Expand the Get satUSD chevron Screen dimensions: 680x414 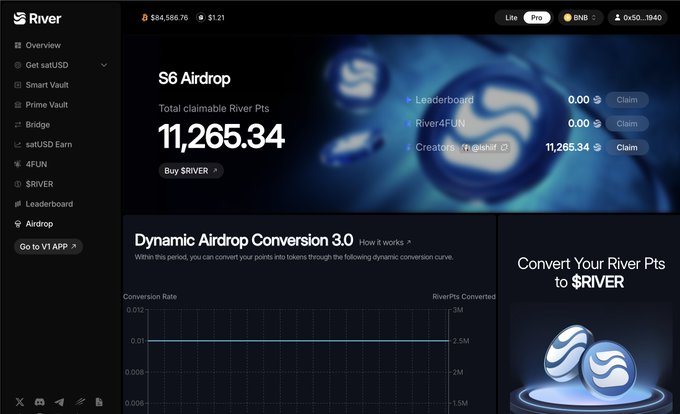104,65
